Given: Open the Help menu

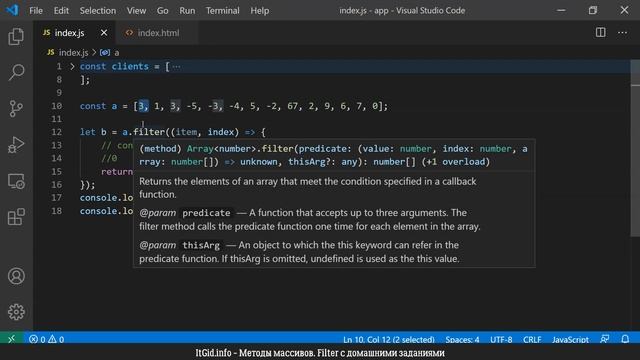Looking at the screenshot, I should 260,11.
